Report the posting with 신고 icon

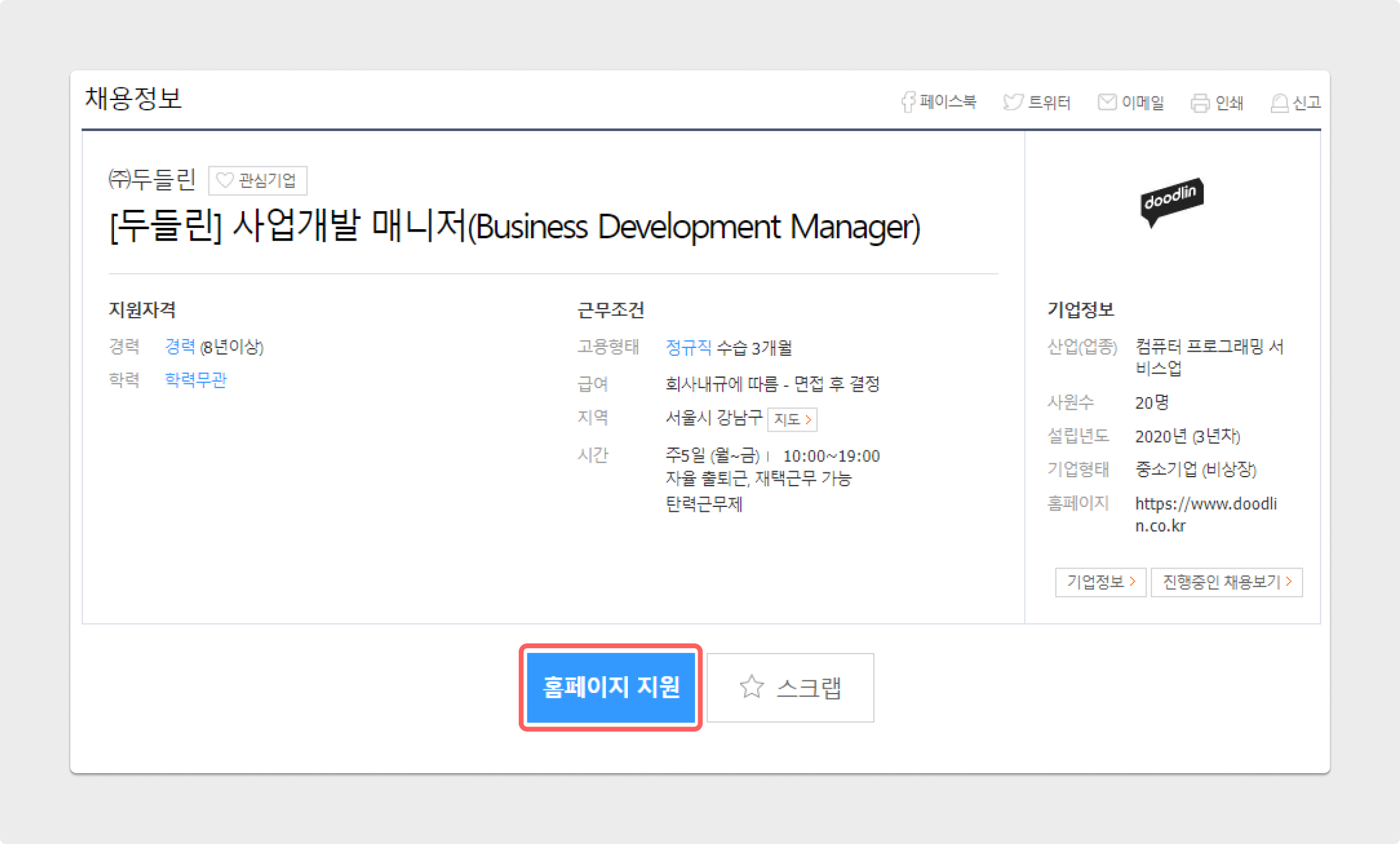[1279, 103]
